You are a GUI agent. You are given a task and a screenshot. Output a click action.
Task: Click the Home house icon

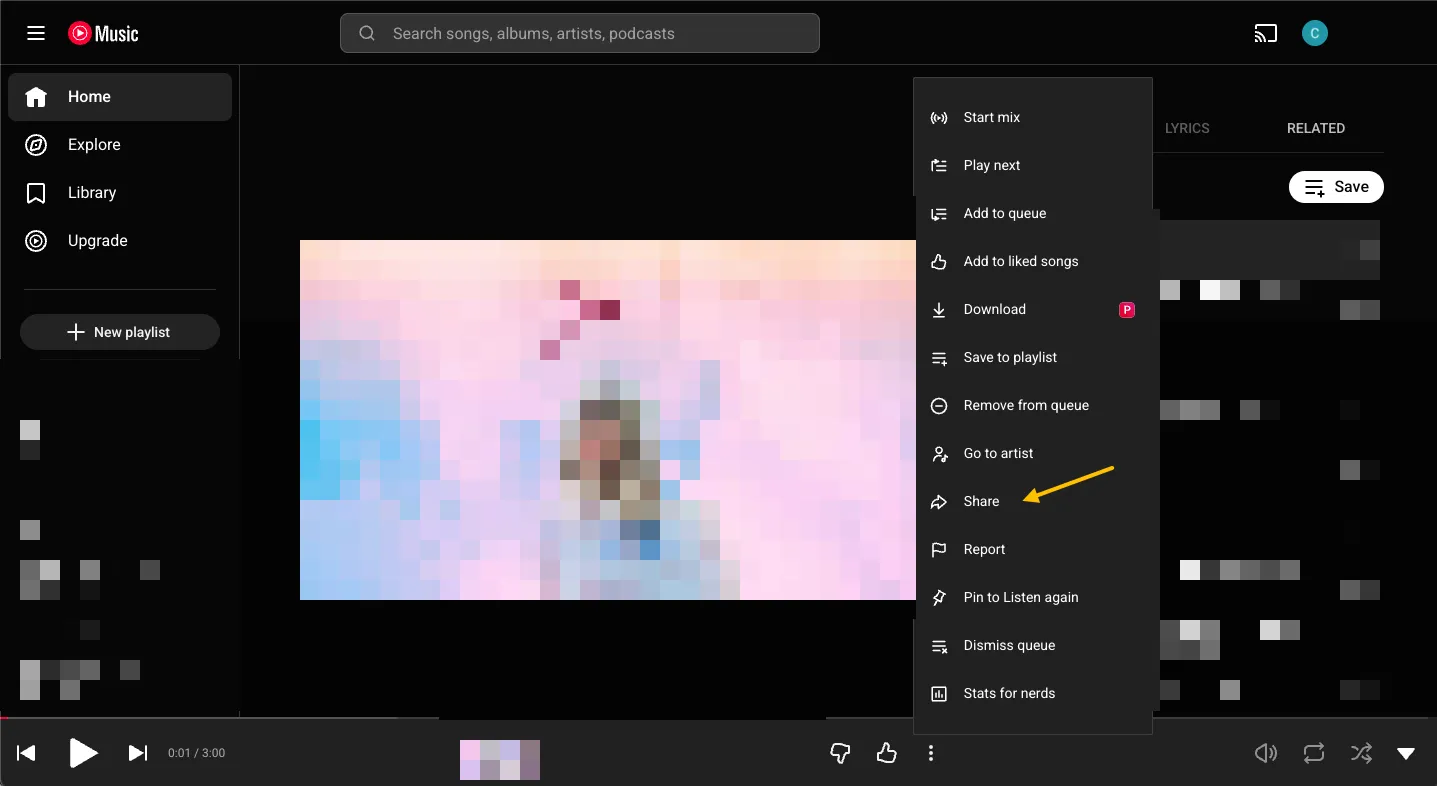click(x=36, y=97)
